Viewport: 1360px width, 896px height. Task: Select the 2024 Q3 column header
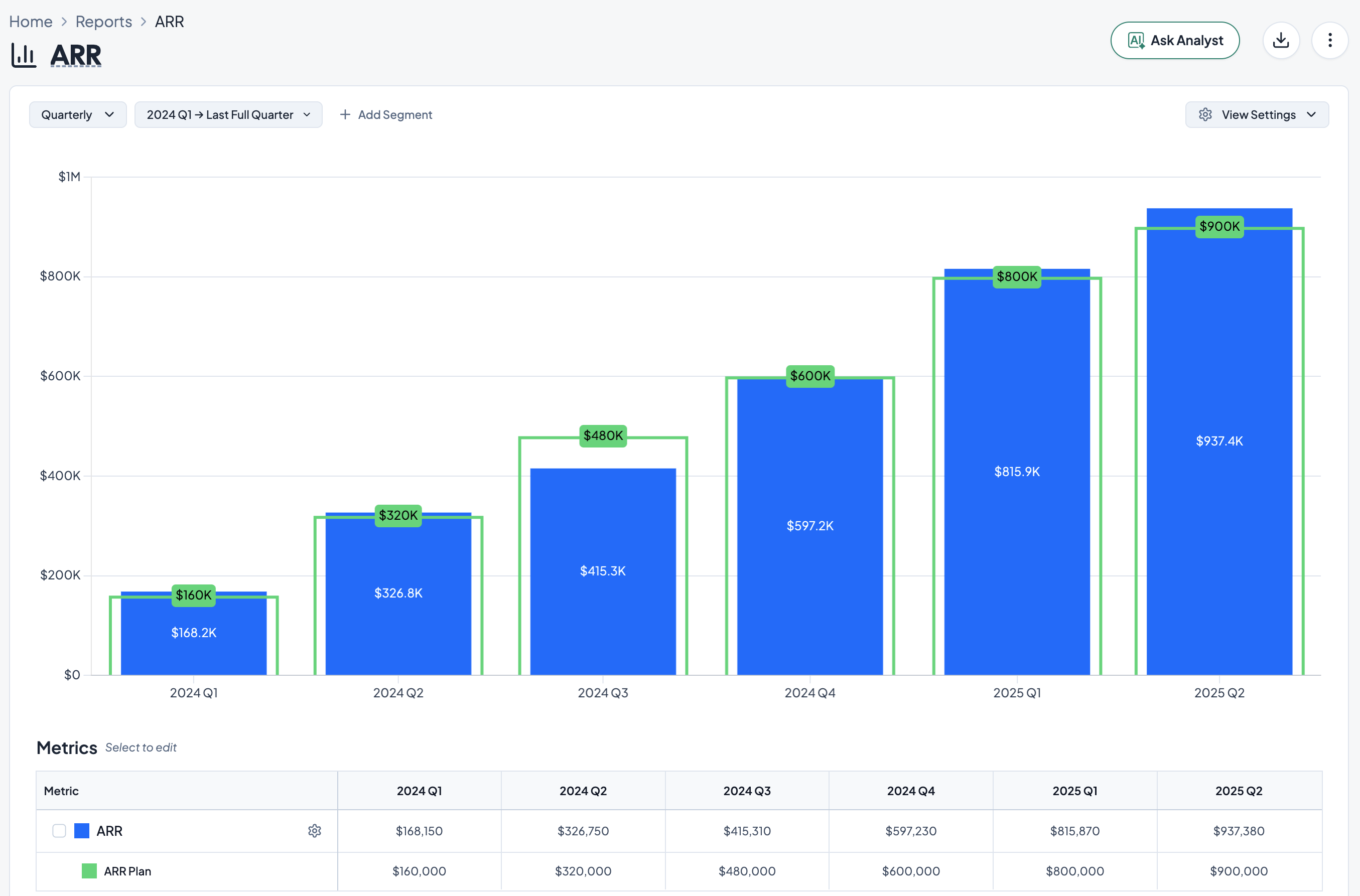click(747, 791)
